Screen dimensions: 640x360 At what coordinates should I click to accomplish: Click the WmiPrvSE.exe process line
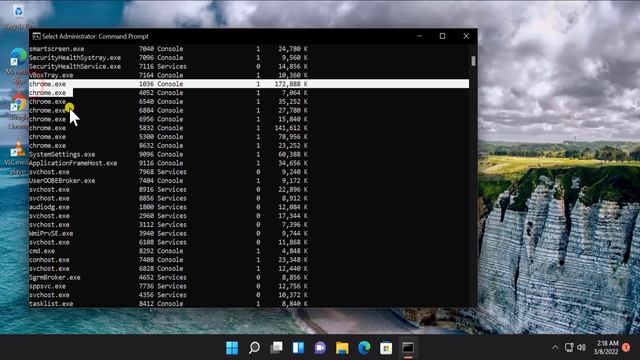[168, 233]
